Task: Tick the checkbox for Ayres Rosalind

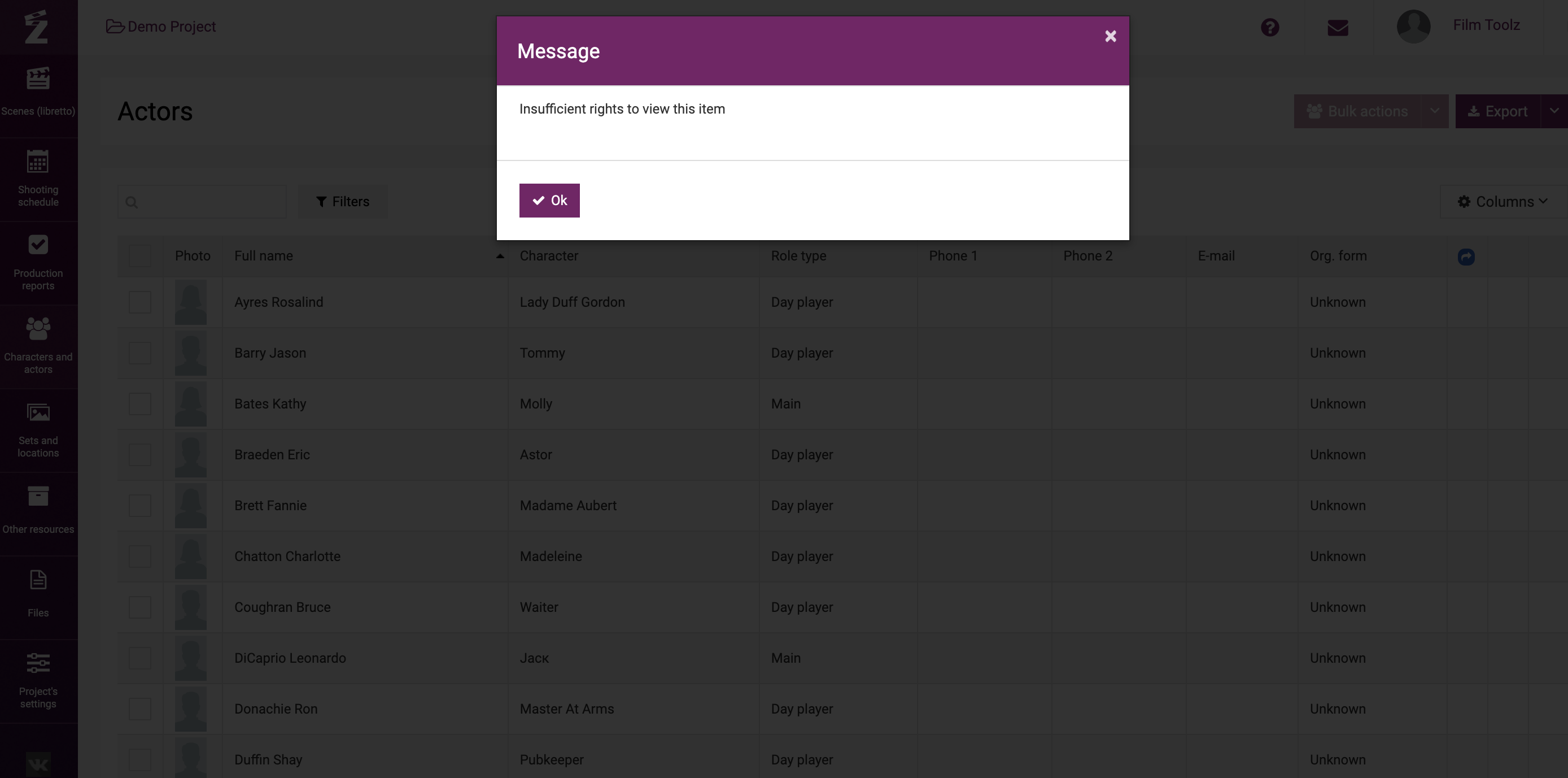Action: 140,302
